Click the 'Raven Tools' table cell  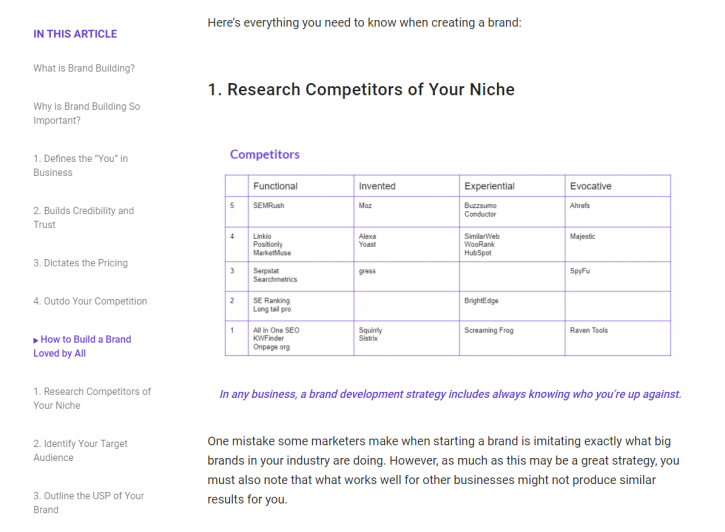pos(618,338)
